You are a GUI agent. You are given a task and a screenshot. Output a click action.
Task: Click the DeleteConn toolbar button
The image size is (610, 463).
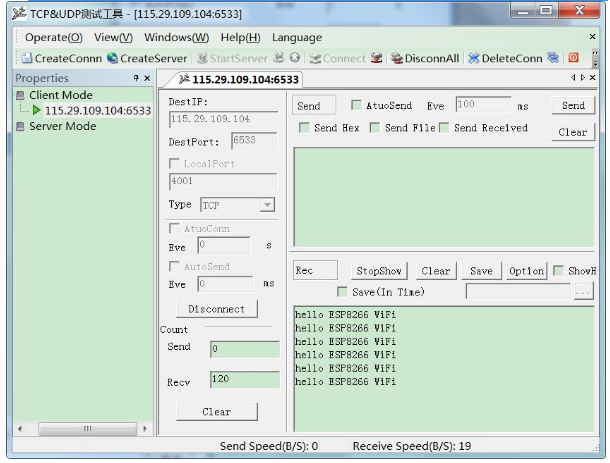(505, 58)
